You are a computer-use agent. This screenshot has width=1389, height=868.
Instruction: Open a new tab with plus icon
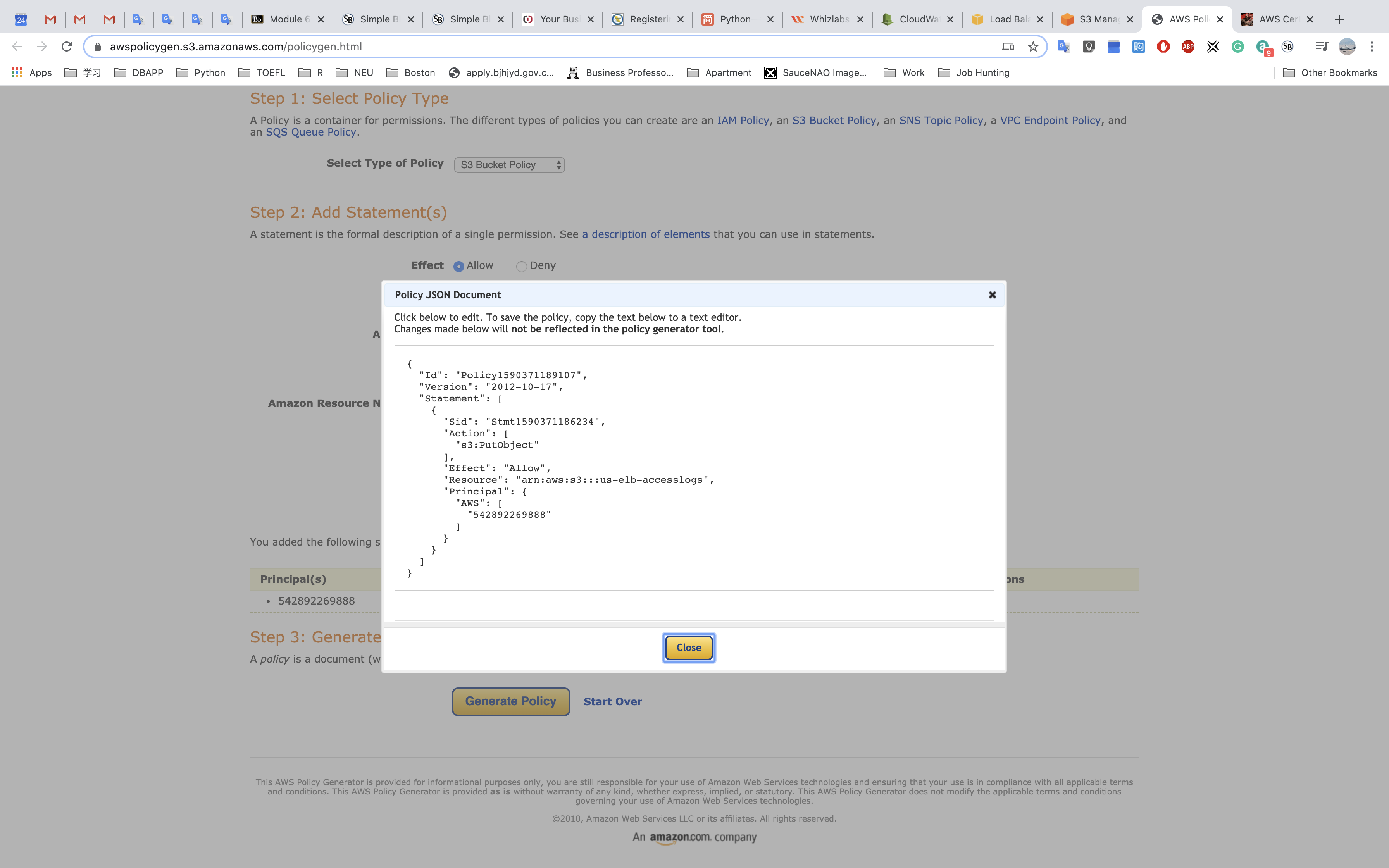pos(1339,19)
